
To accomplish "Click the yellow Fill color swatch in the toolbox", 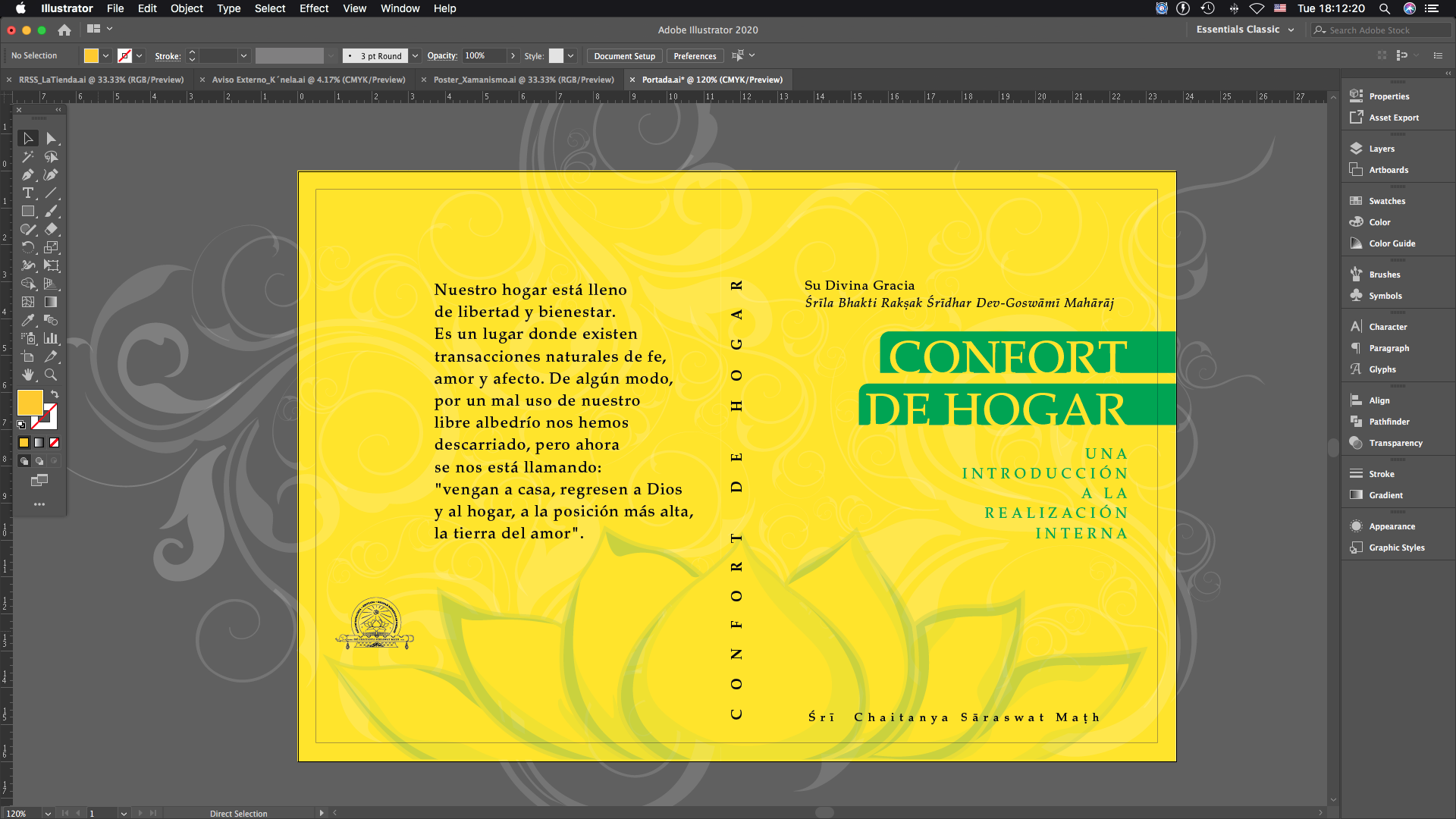I will pyautogui.click(x=30, y=403).
